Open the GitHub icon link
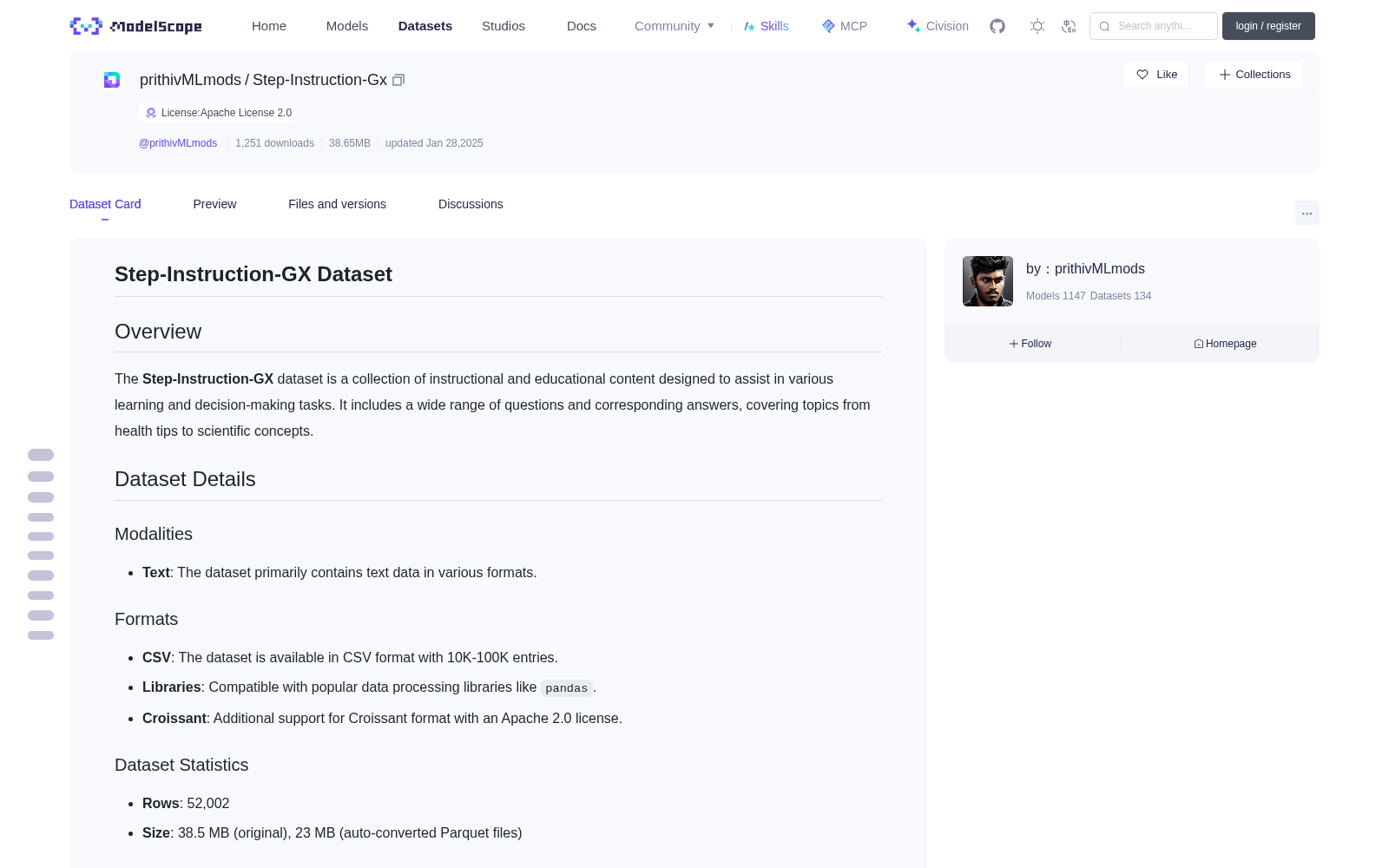This screenshot has height=868, width=1389. point(997,26)
